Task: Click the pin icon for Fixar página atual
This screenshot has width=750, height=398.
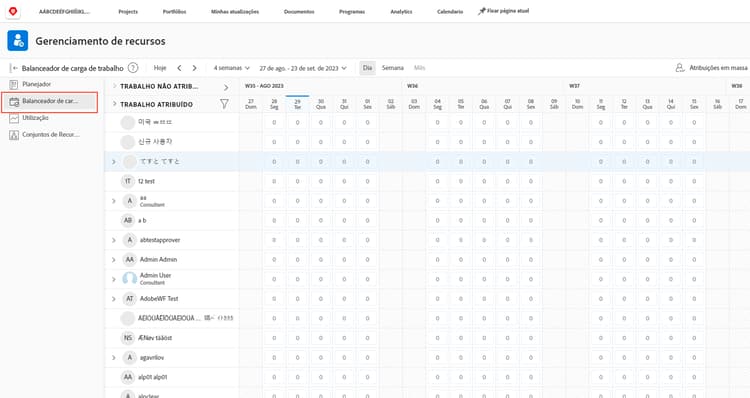Action: 481,11
